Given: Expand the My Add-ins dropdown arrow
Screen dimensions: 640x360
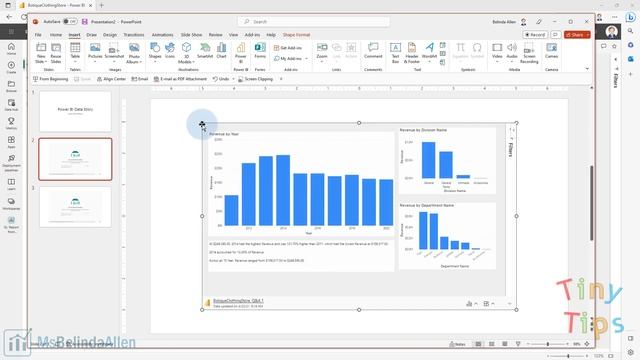Looking at the screenshot, I should pyautogui.click(x=307, y=59).
